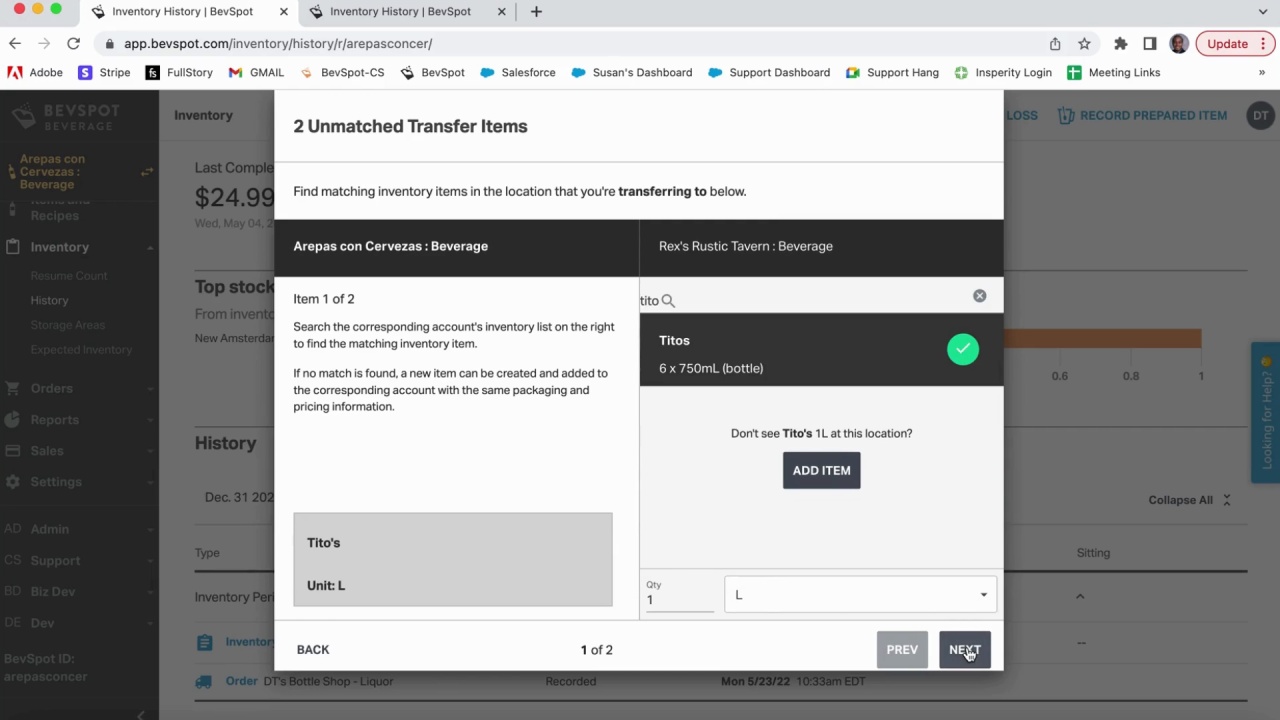Click BACK in the dialog
Viewport: 1280px width, 720px height.
point(313,650)
